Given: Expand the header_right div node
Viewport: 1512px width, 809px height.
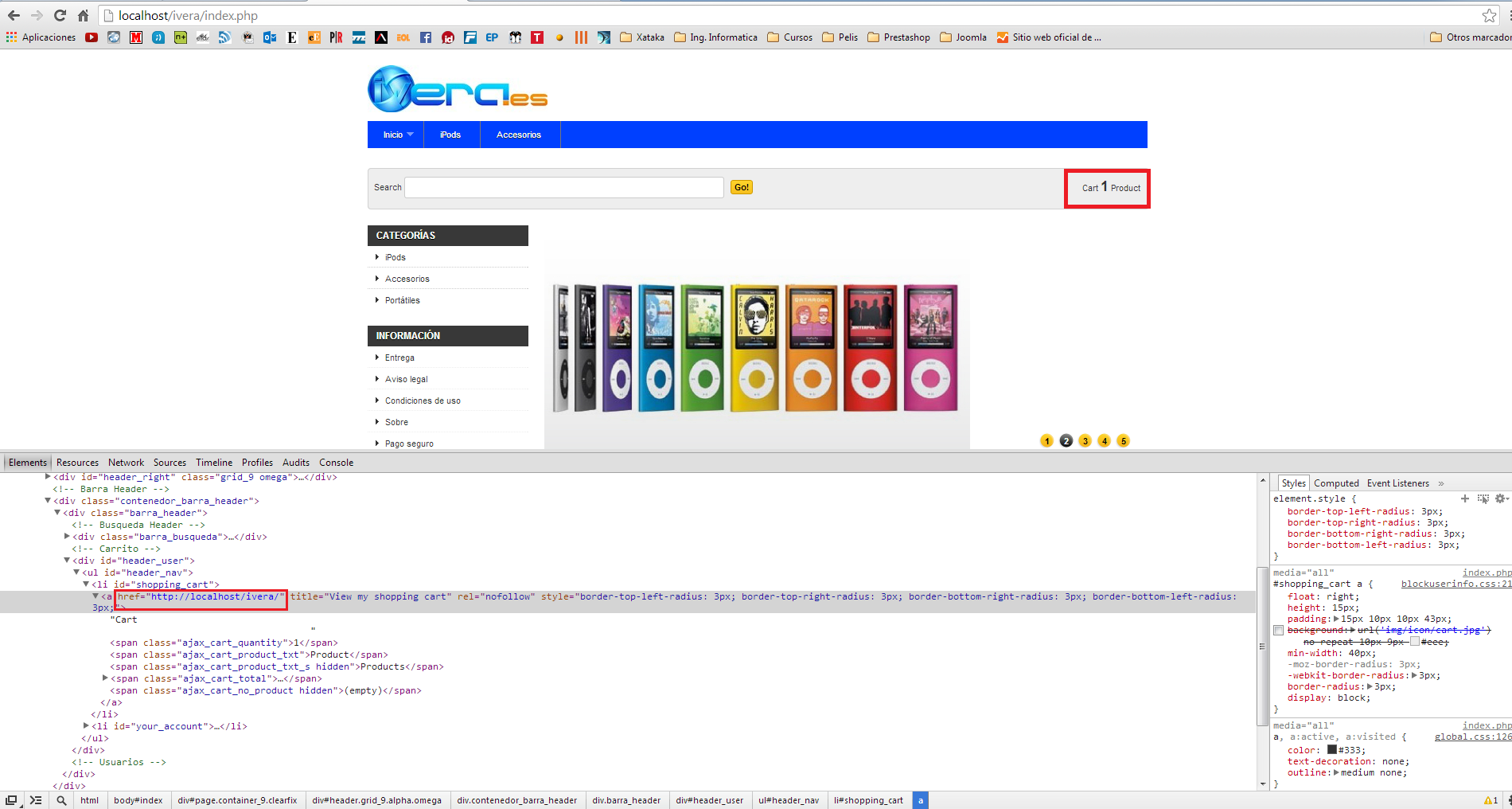Looking at the screenshot, I should (48, 477).
